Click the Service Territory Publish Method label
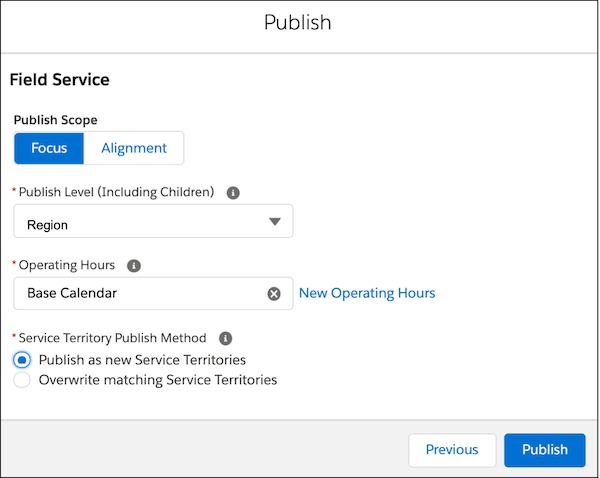Image resolution: width=600 pixels, height=478 pixels. (112, 338)
